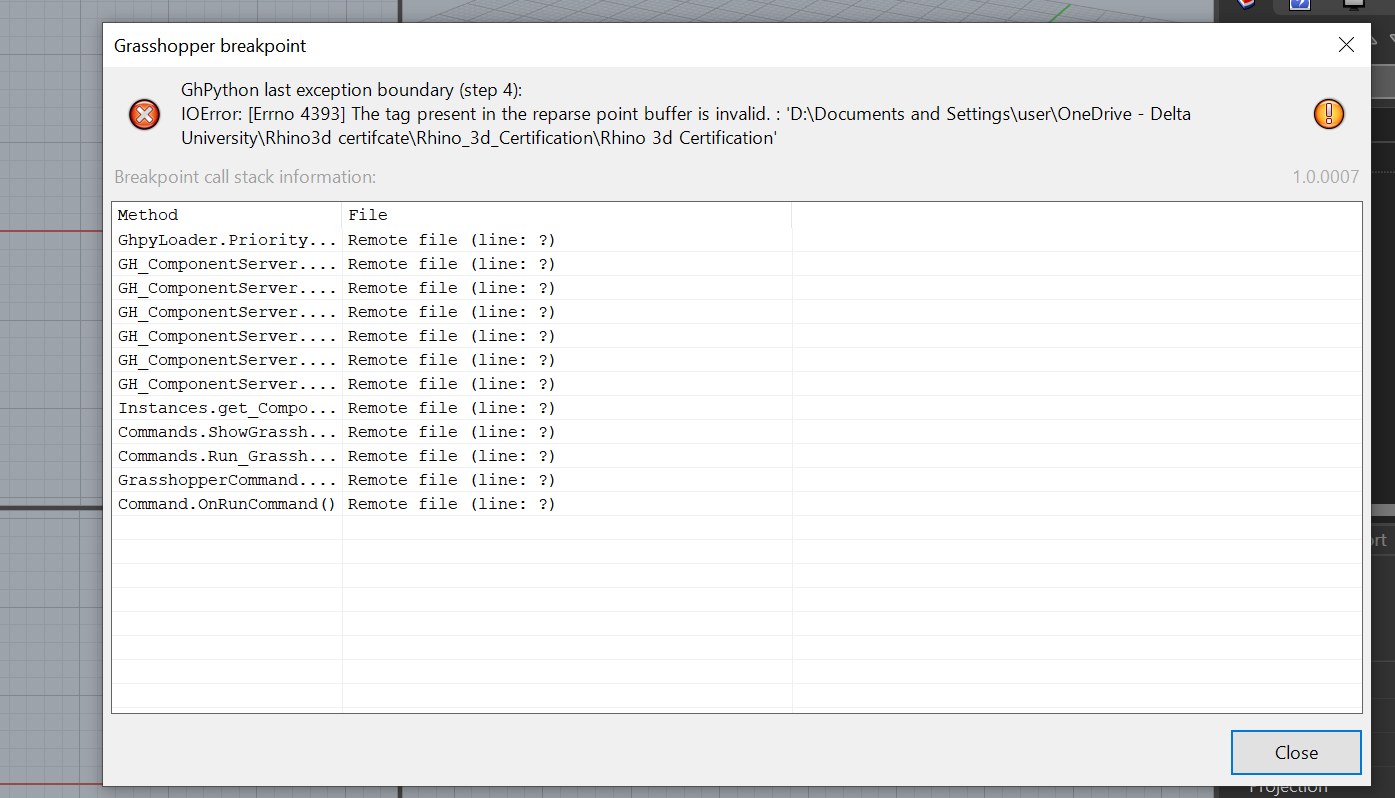Click the monitor display icon in top toolbar
The image size is (1395, 798).
[1356, 5]
